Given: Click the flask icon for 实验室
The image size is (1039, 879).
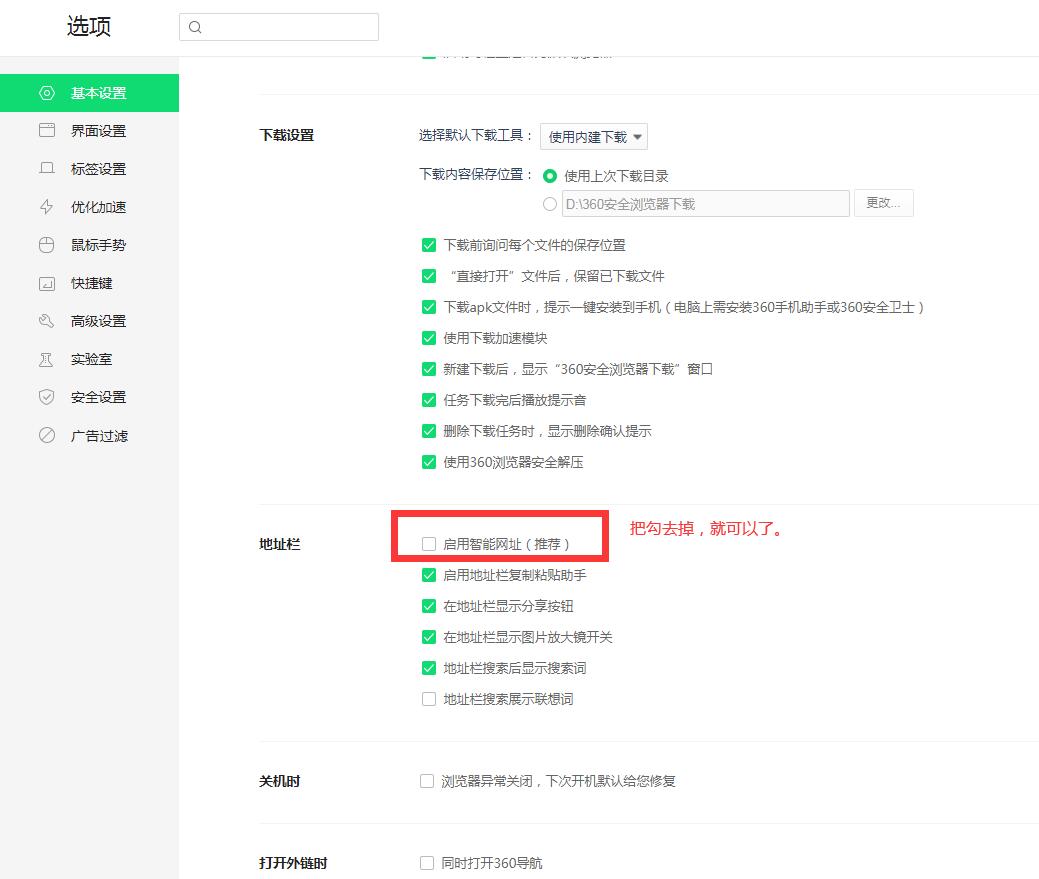Looking at the screenshot, I should 46,359.
